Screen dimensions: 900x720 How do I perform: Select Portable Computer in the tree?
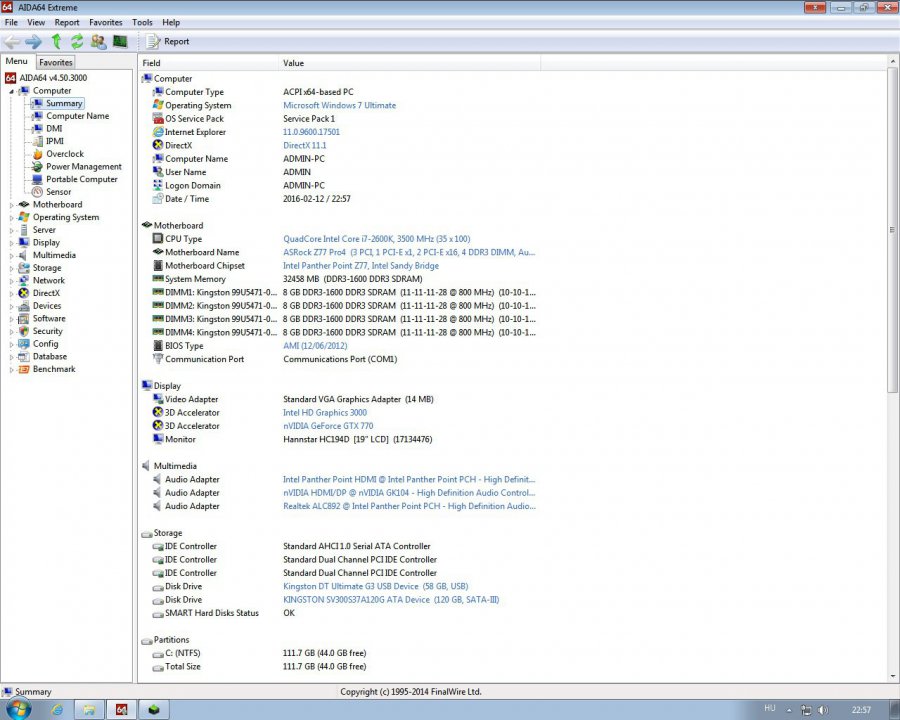(82, 179)
